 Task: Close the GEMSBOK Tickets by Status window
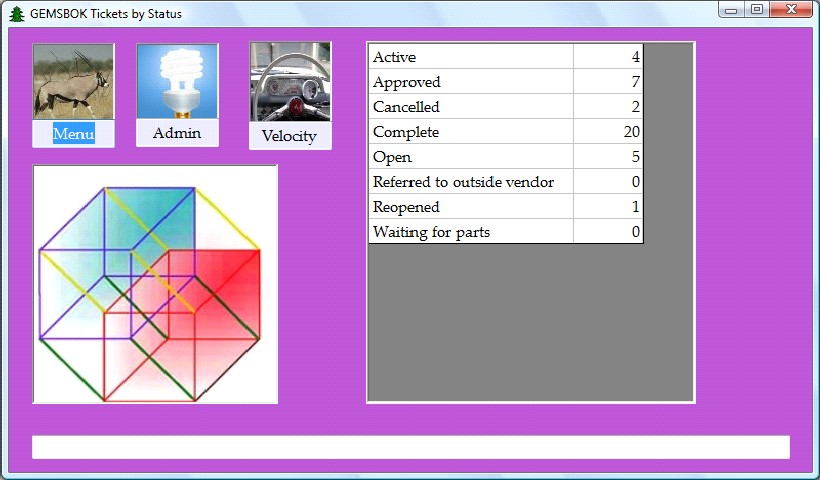pos(791,9)
